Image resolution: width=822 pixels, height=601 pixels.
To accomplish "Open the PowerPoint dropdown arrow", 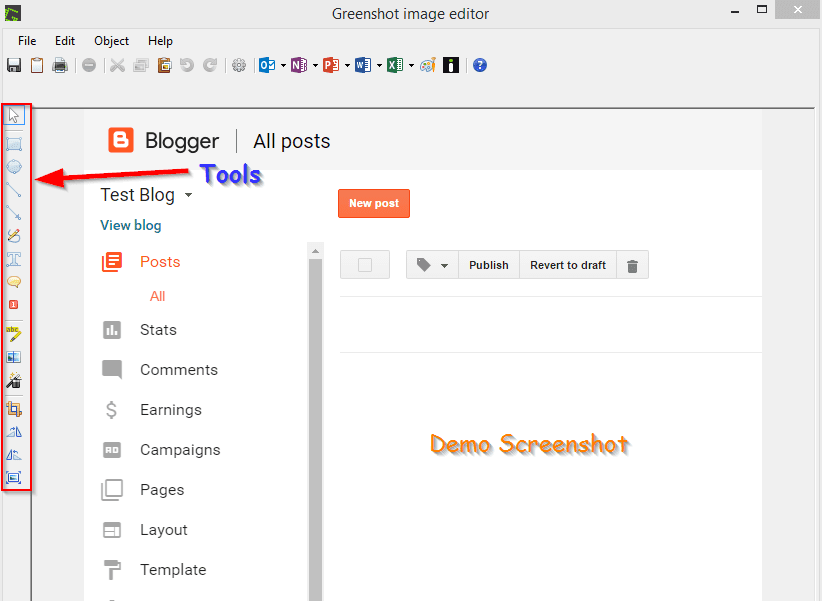I will coord(348,66).
